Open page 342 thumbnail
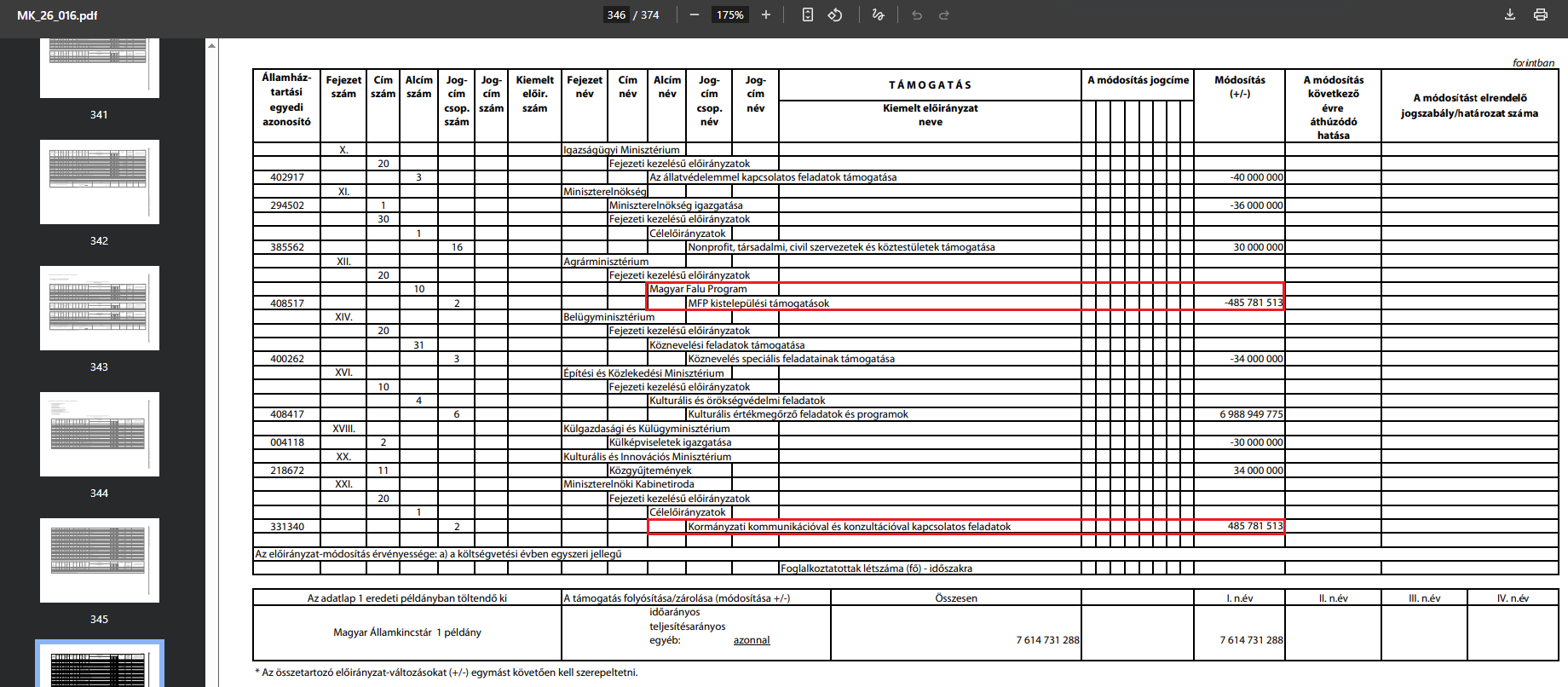 100,182
